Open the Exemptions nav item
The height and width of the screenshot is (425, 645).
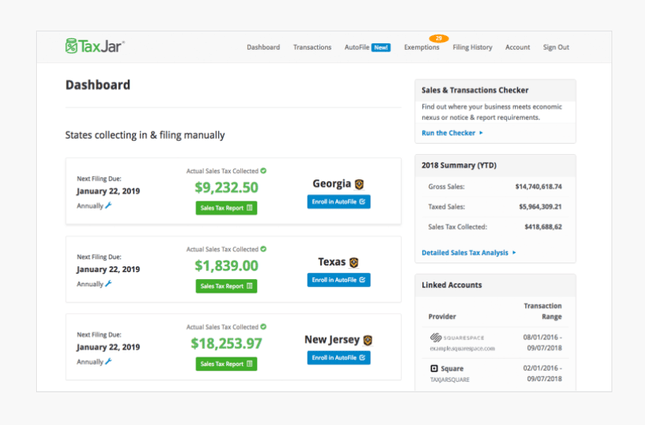[422, 47]
